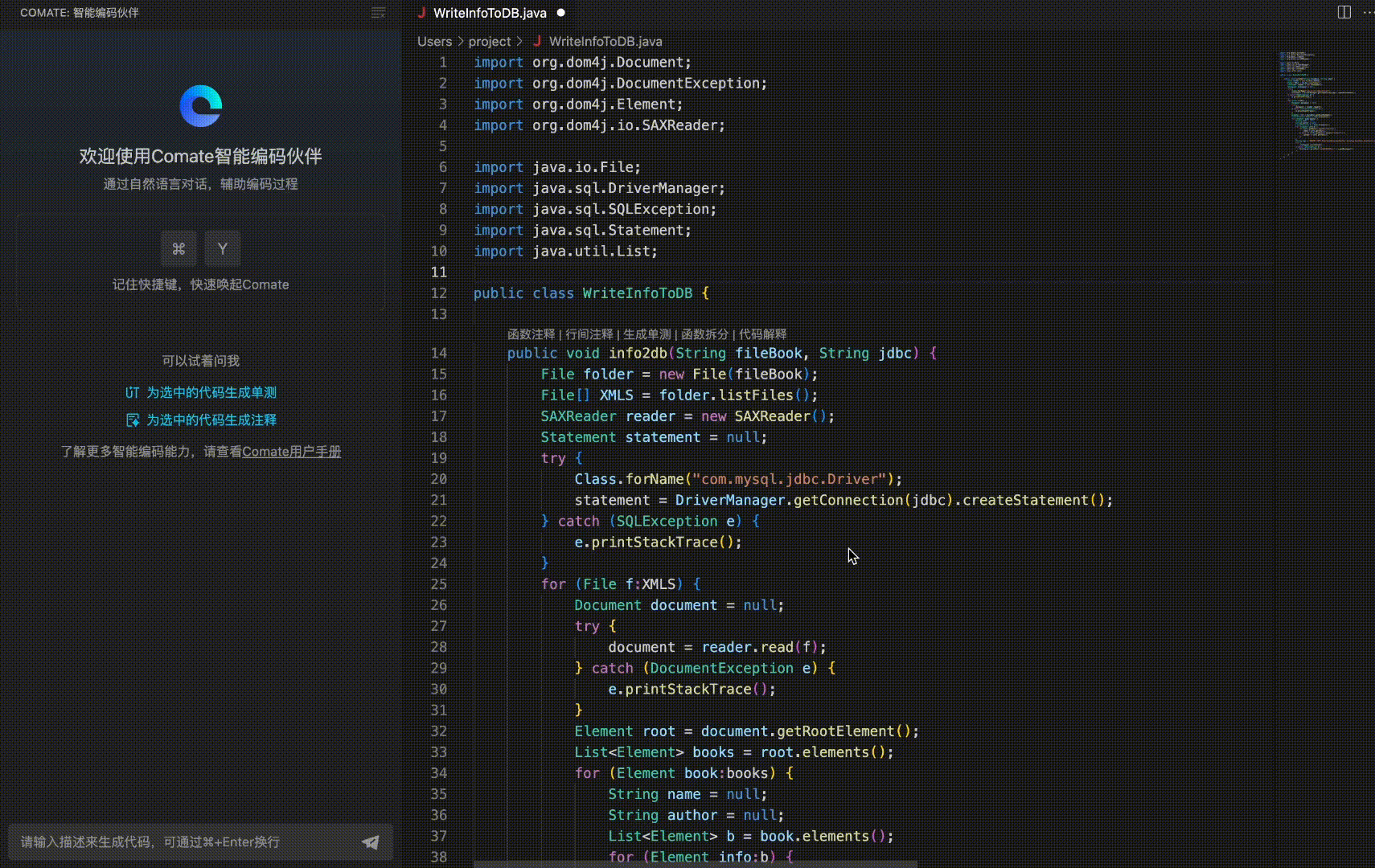Click the ⌘ shortcut key icon
This screenshot has height=868, width=1375.
click(x=179, y=248)
